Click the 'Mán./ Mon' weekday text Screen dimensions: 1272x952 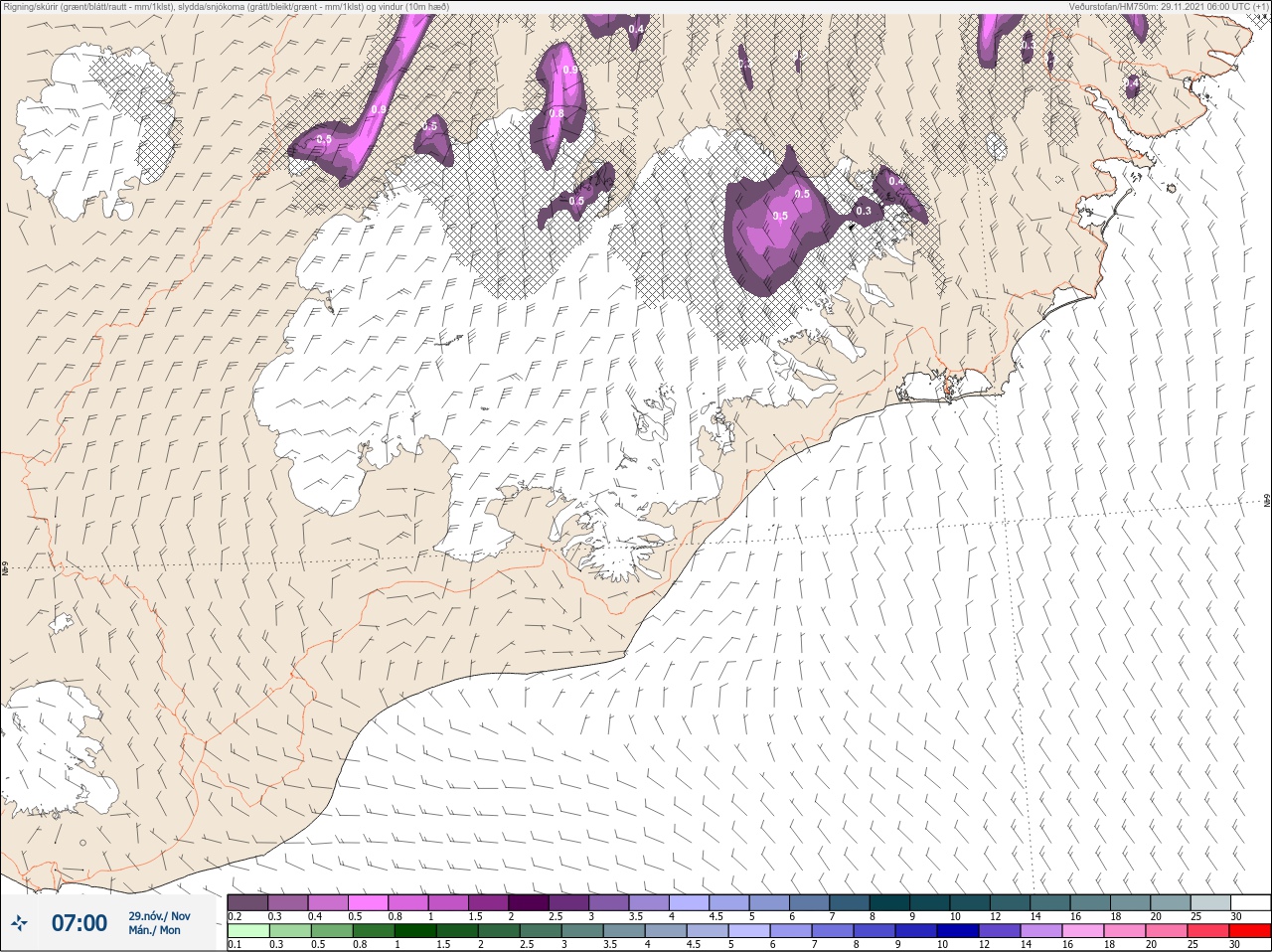point(154,930)
